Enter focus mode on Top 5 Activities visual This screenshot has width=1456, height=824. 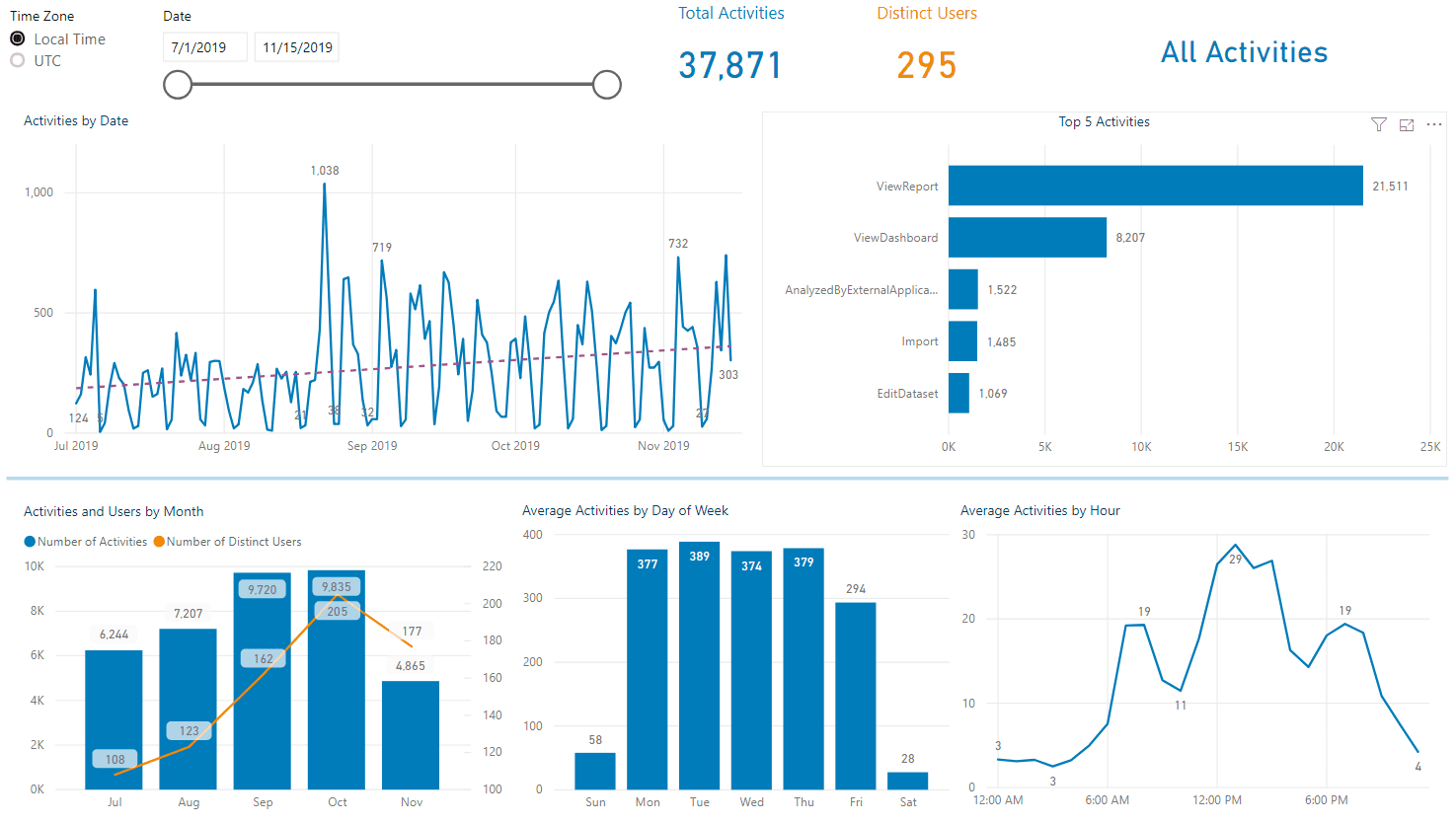pos(1406,124)
